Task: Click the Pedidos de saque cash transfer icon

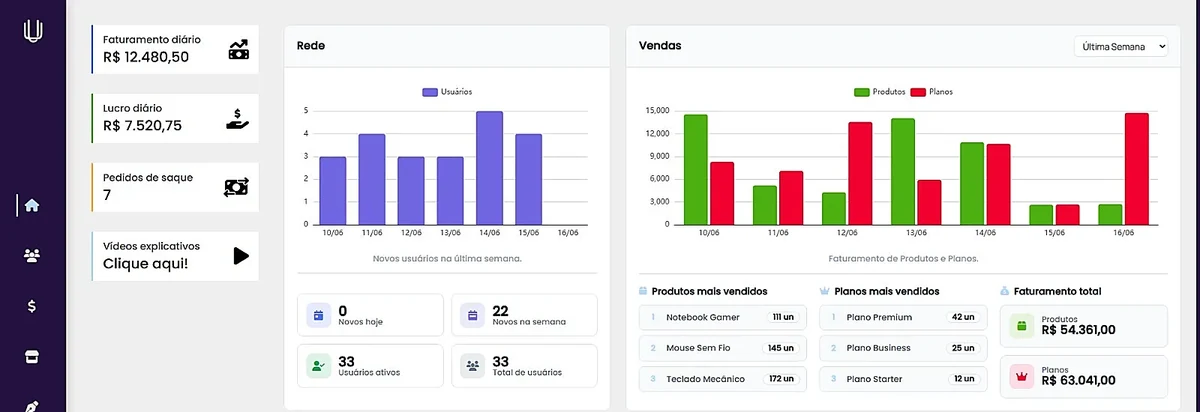Action: coord(237,187)
